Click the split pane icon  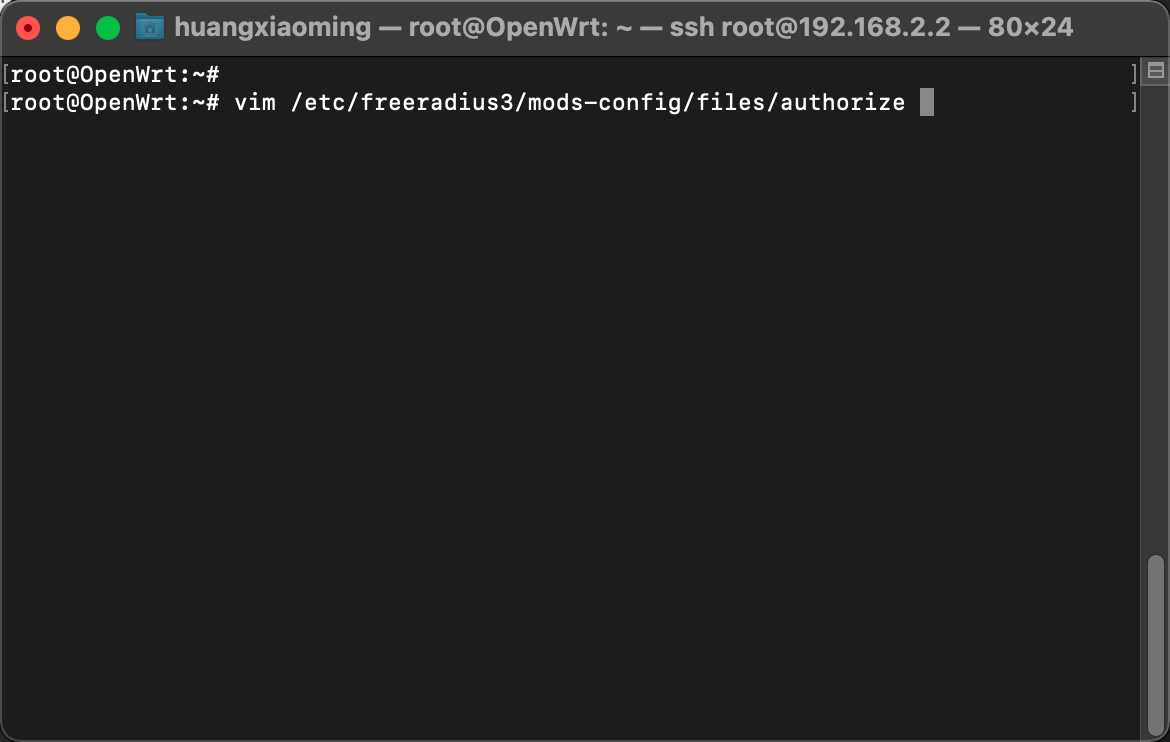1155,71
